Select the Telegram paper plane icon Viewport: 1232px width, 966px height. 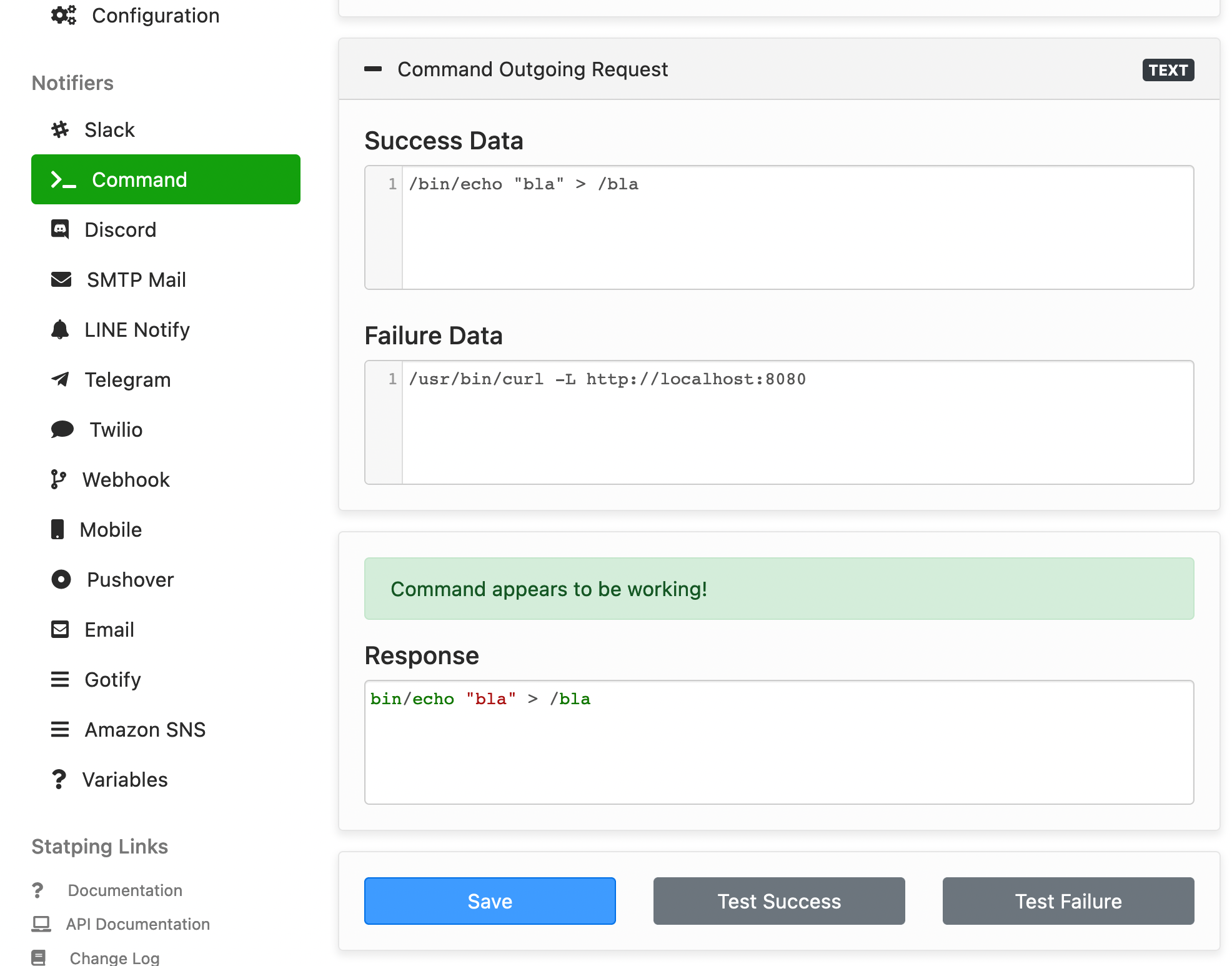(x=61, y=379)
